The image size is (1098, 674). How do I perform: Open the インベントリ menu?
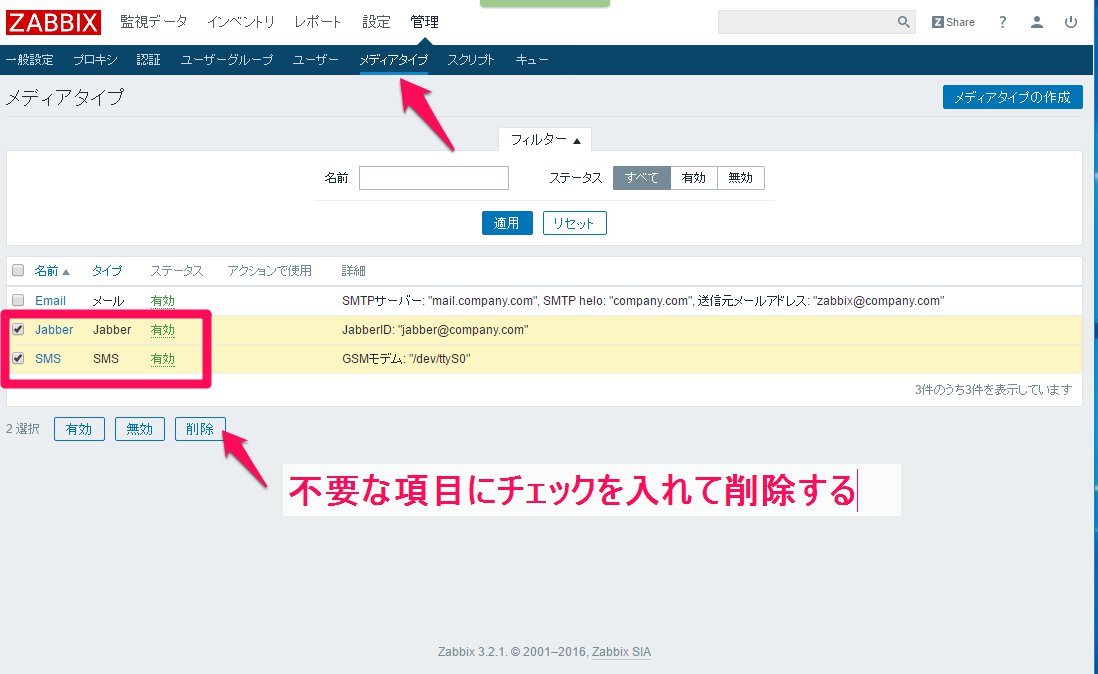(x=241, y=22)
